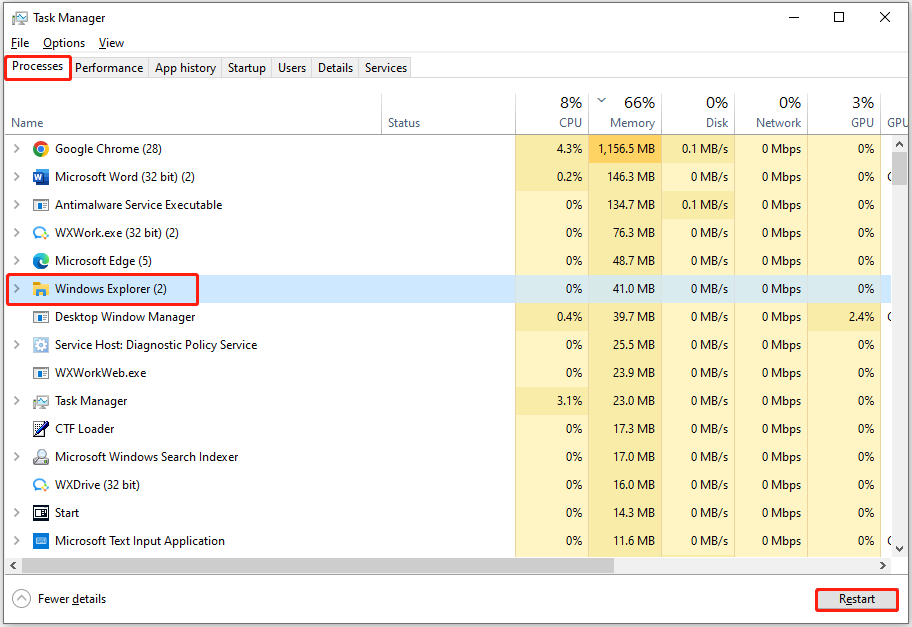Click the Microsoft Word process icon
912x627 pixels.
41,177
